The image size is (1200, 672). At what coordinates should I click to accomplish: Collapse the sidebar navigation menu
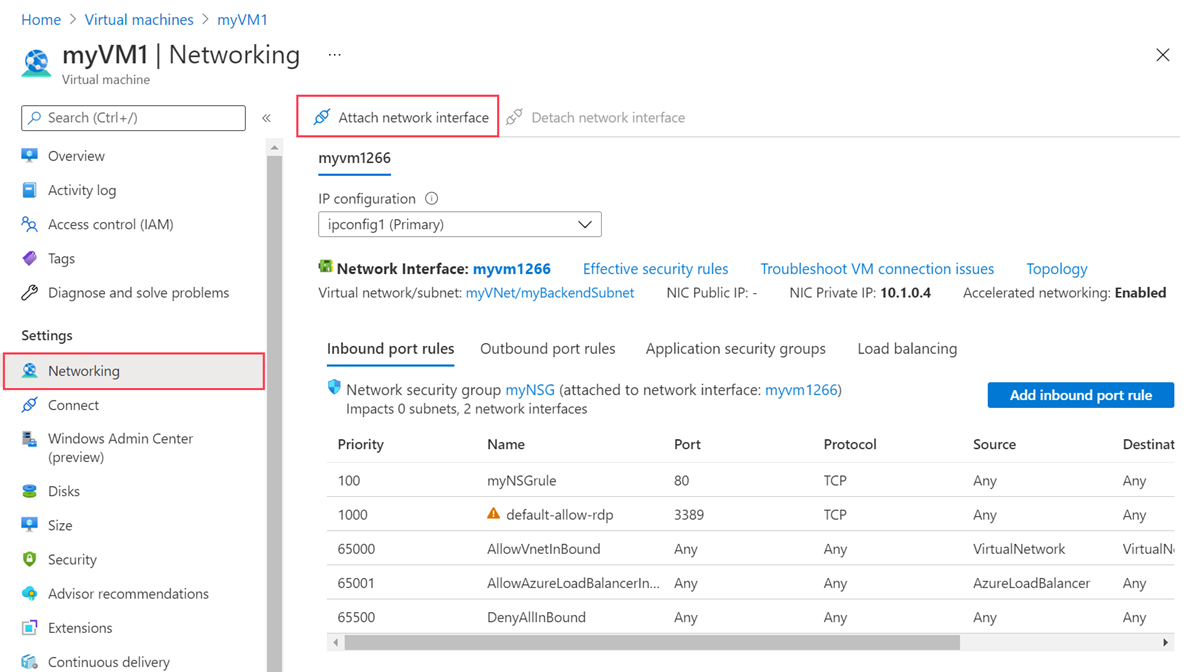click(x=267, y=118)
